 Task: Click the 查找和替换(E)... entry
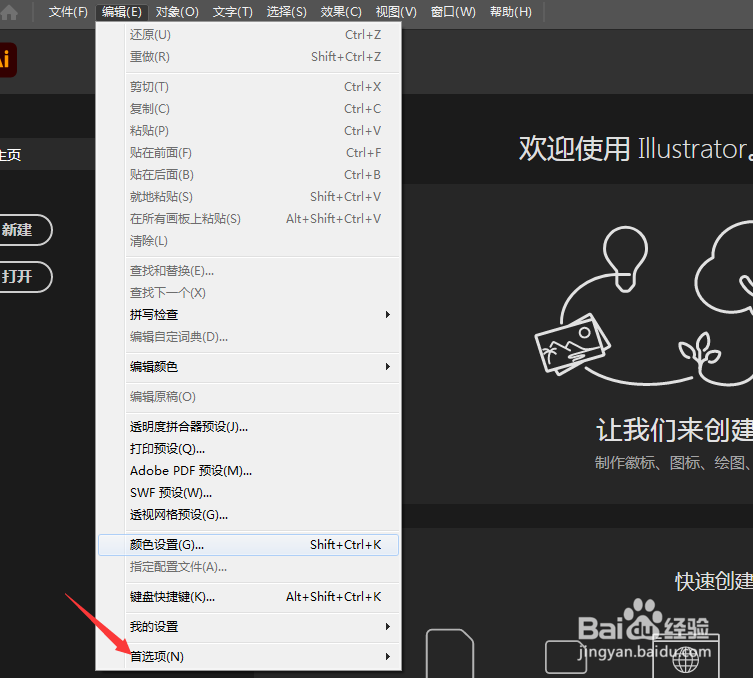(x=248, y=271)
